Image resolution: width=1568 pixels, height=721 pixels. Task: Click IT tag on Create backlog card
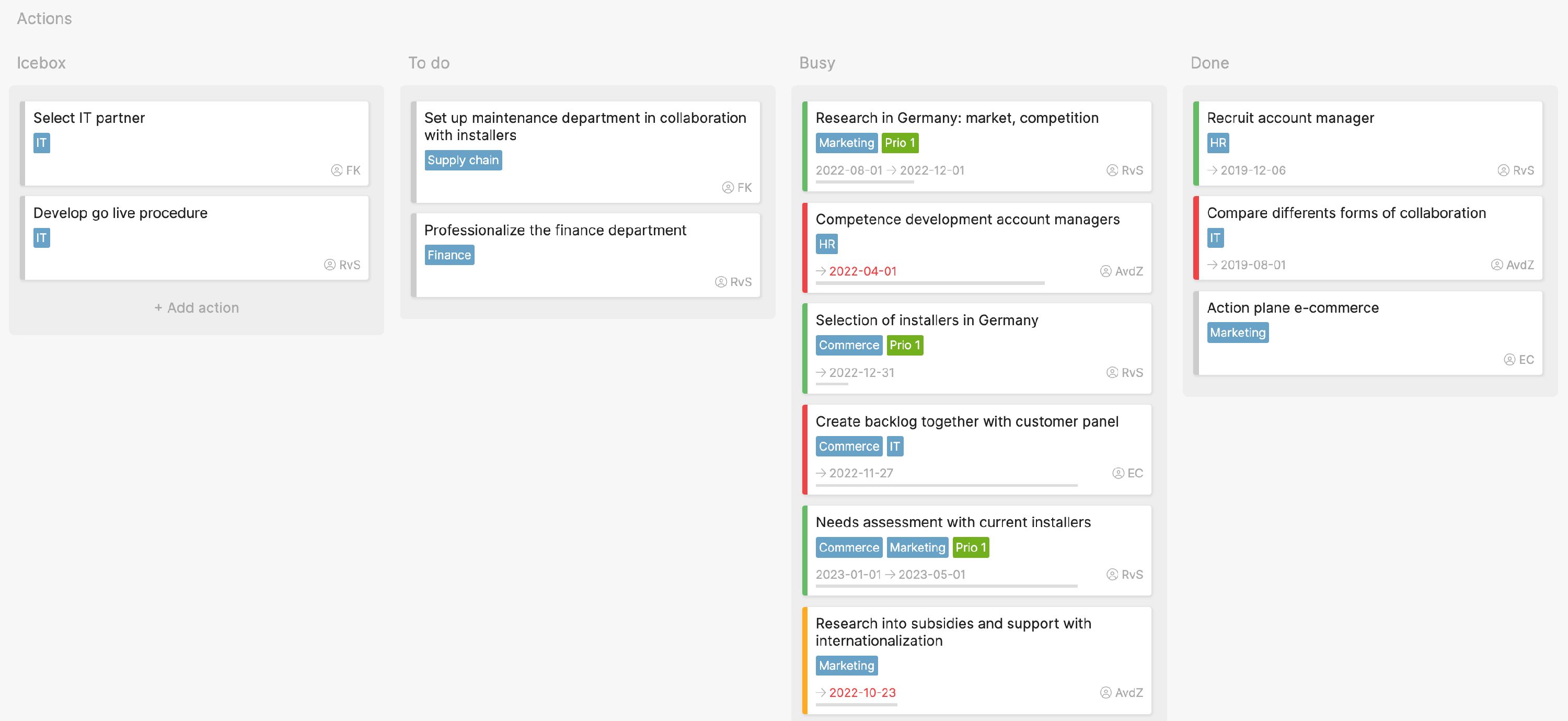coord(894,447)
